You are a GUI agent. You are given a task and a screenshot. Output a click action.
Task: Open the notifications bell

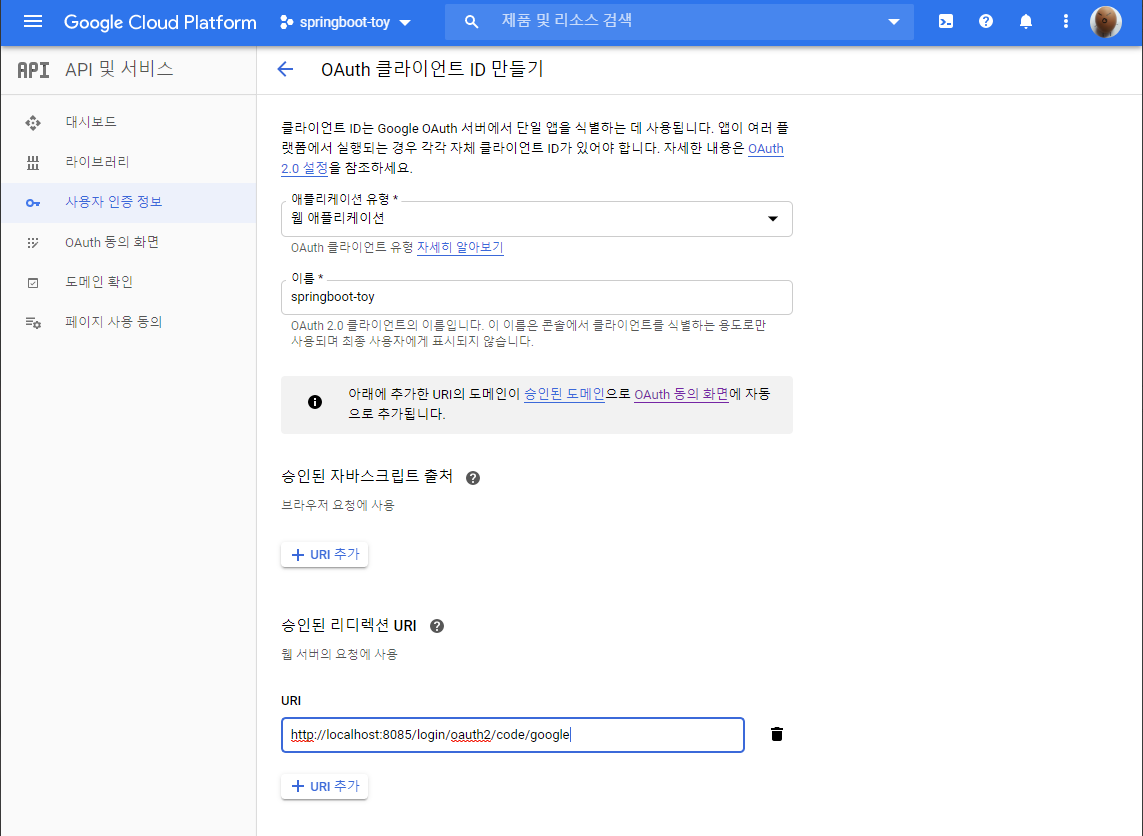[1026, 22]
